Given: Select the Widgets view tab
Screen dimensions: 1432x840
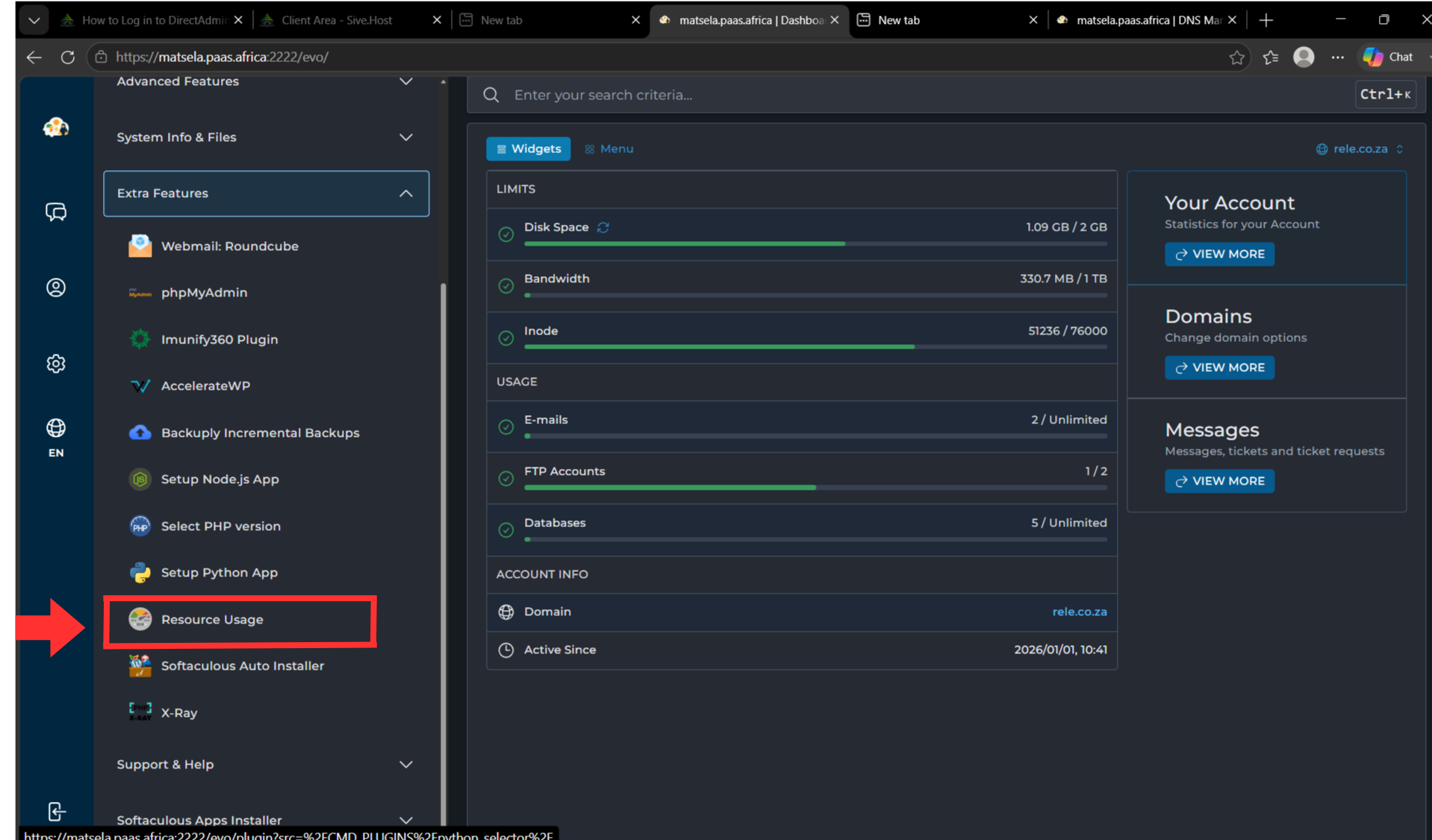Looking at the screenshot, I should pyautogui.click(x=529, y=149).
